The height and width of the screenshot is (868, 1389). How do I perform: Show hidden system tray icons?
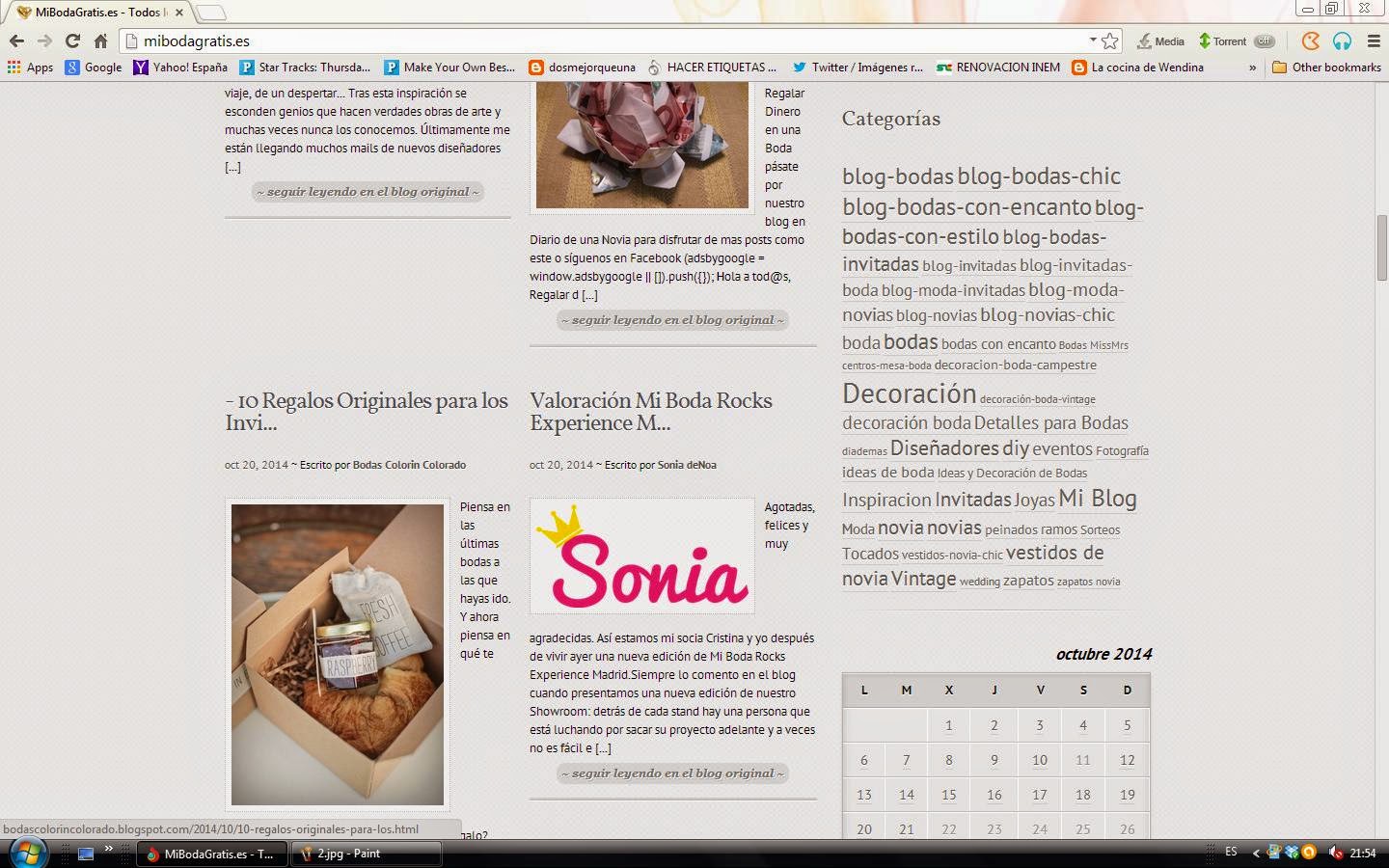click(x=1256, y=853)
